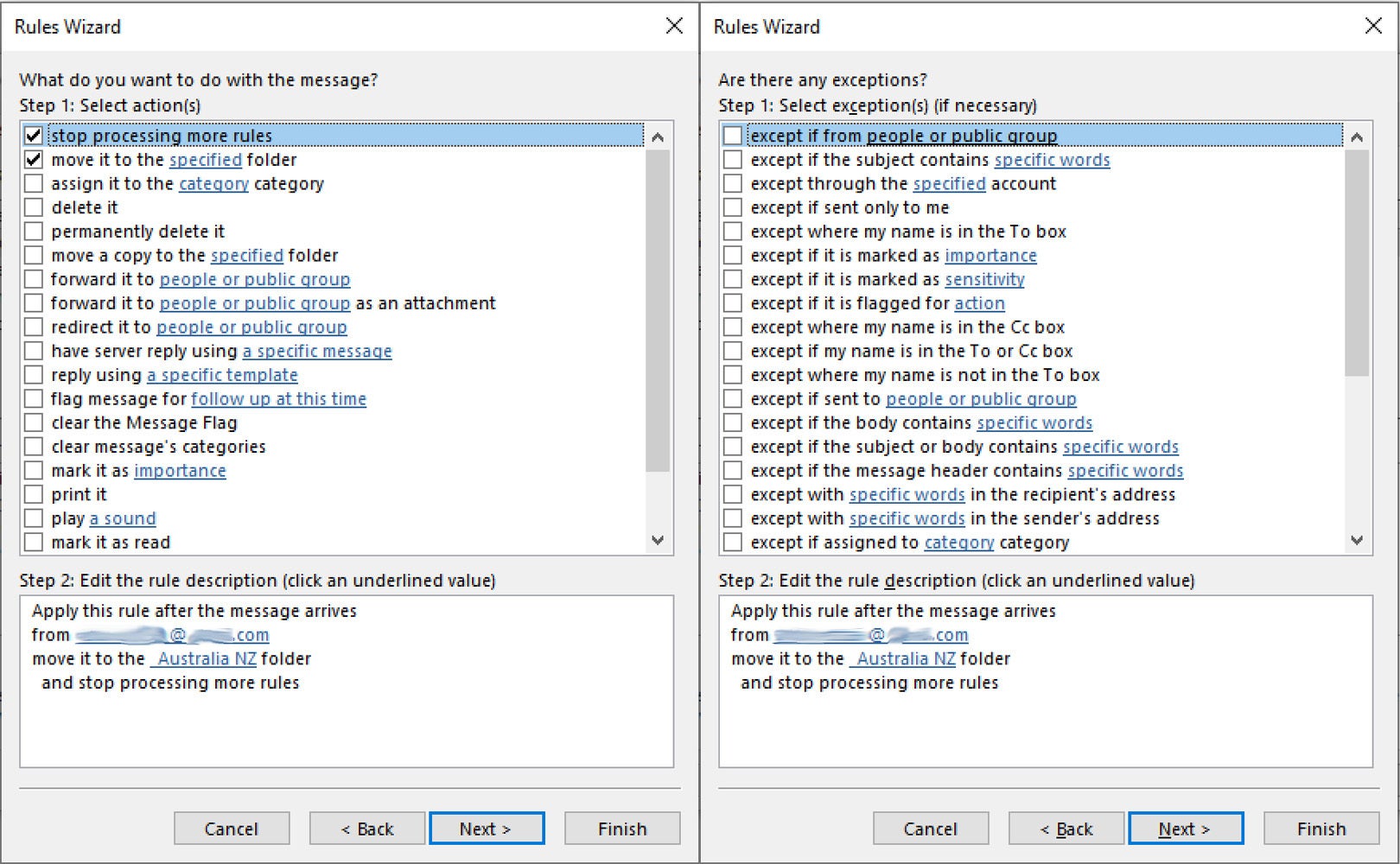The image size is (1400, 864).
Task: Click 'specified' link in except through account
Action: click(x=949, y=184)
